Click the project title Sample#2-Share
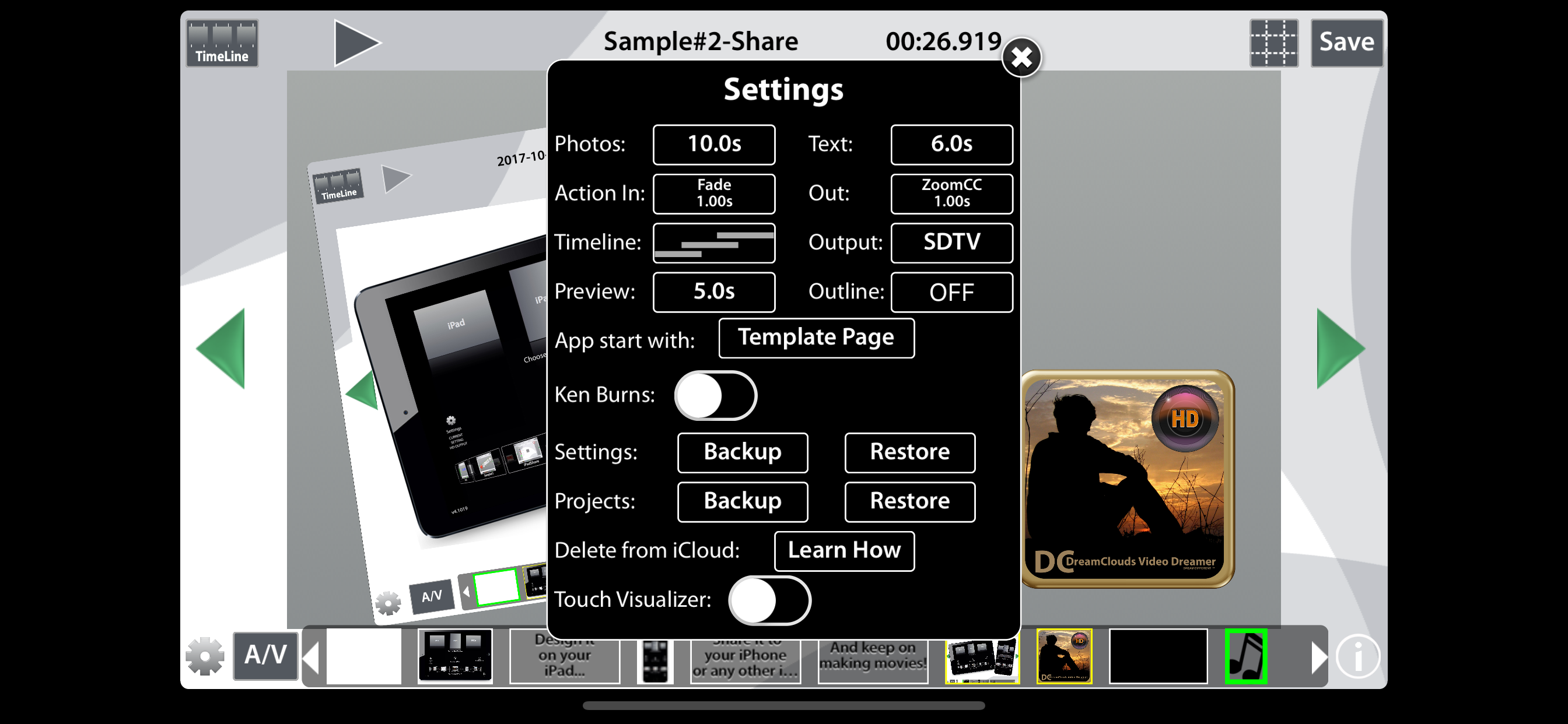 [701, 41]
